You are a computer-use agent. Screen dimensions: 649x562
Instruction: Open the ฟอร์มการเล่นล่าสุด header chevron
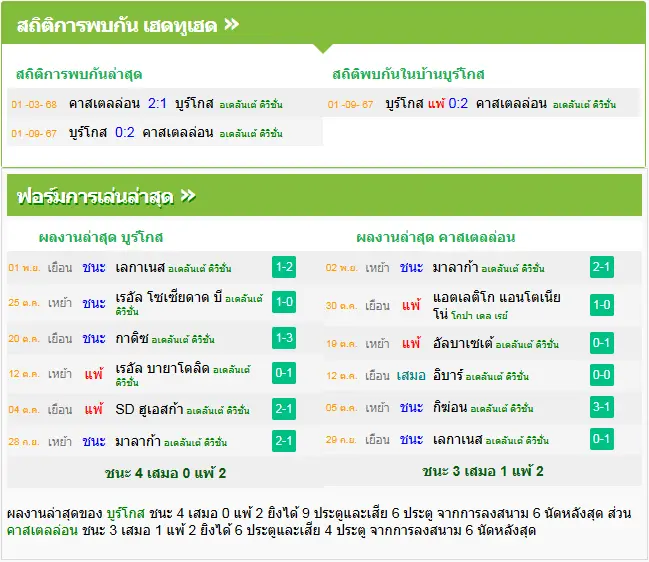click(188, 195)
